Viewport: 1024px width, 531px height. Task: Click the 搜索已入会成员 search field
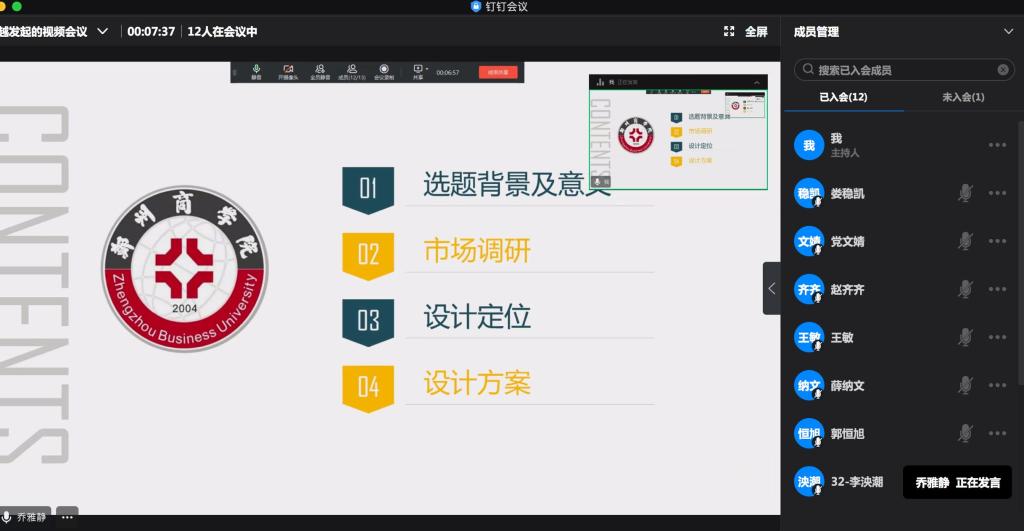[x=904, y=70]
